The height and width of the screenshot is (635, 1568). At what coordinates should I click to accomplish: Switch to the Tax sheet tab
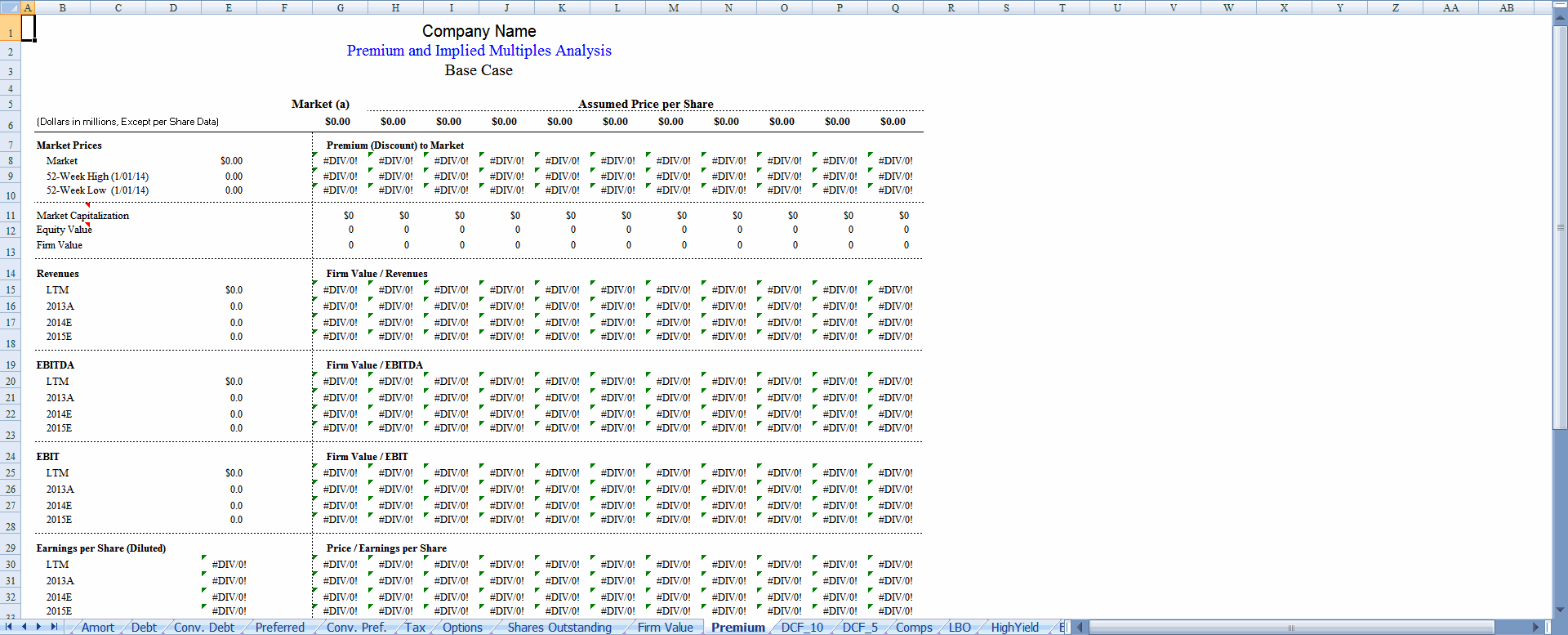click(x=415, y=628)
